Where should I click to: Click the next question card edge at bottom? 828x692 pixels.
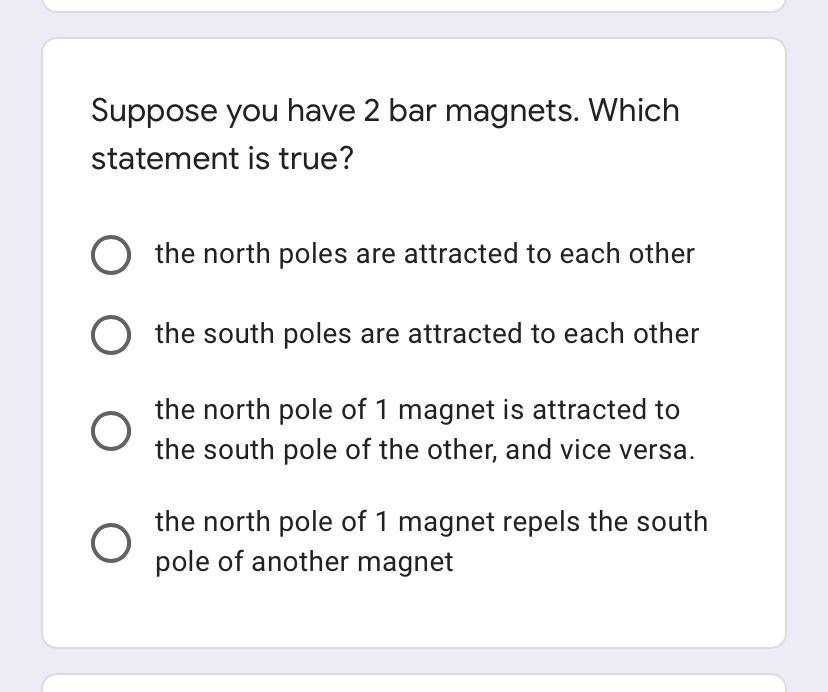(414, 683)
